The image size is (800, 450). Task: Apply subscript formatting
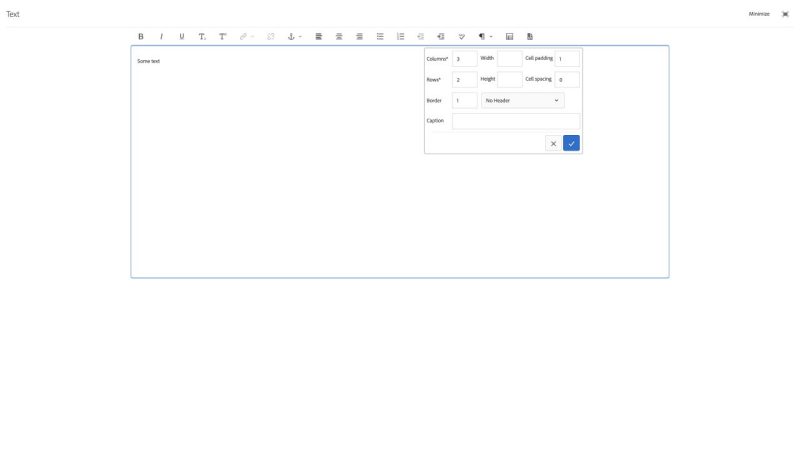tap(202, 36)
